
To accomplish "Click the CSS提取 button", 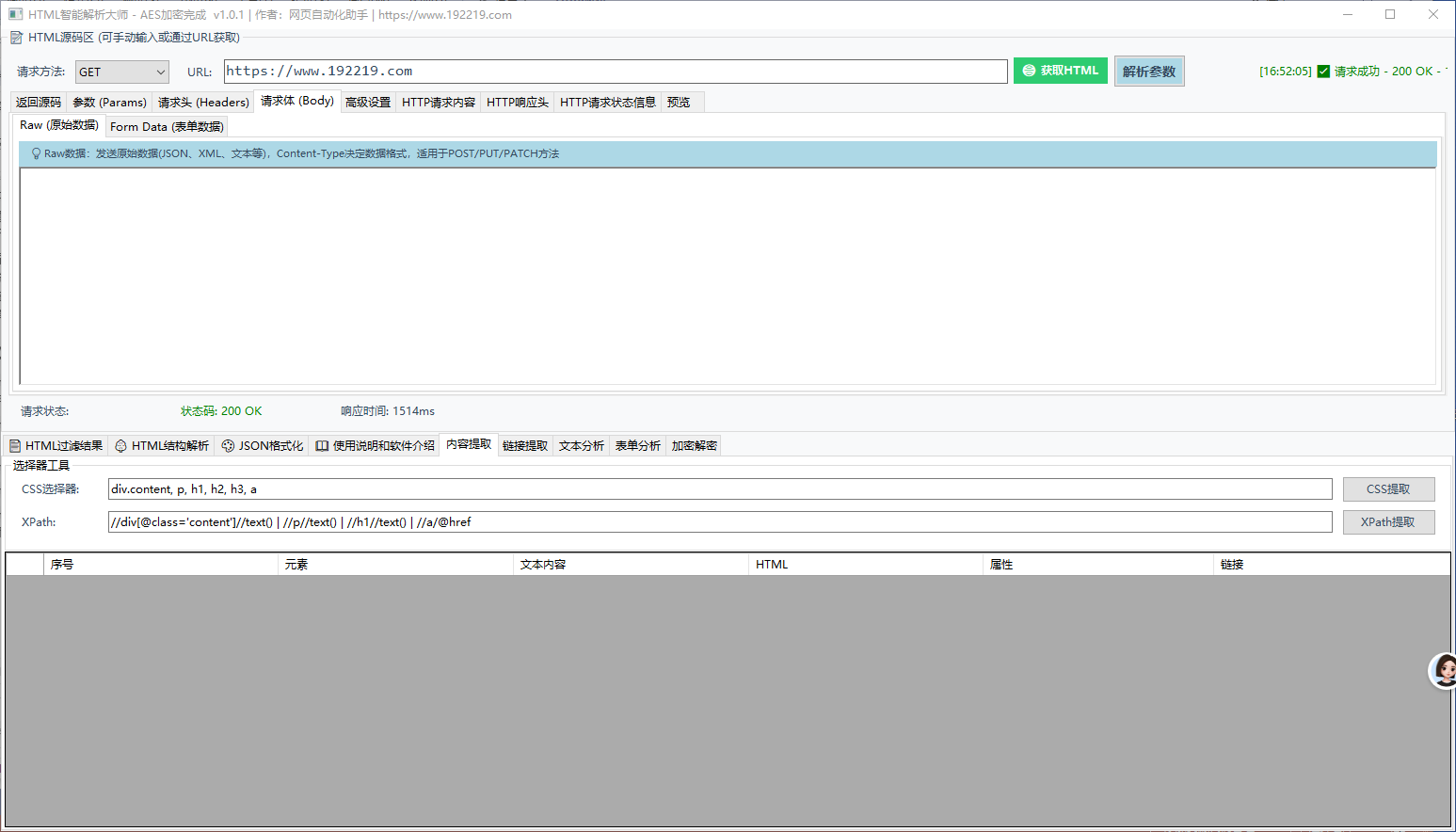I will pyautogui.click(x=1388, y=489).
